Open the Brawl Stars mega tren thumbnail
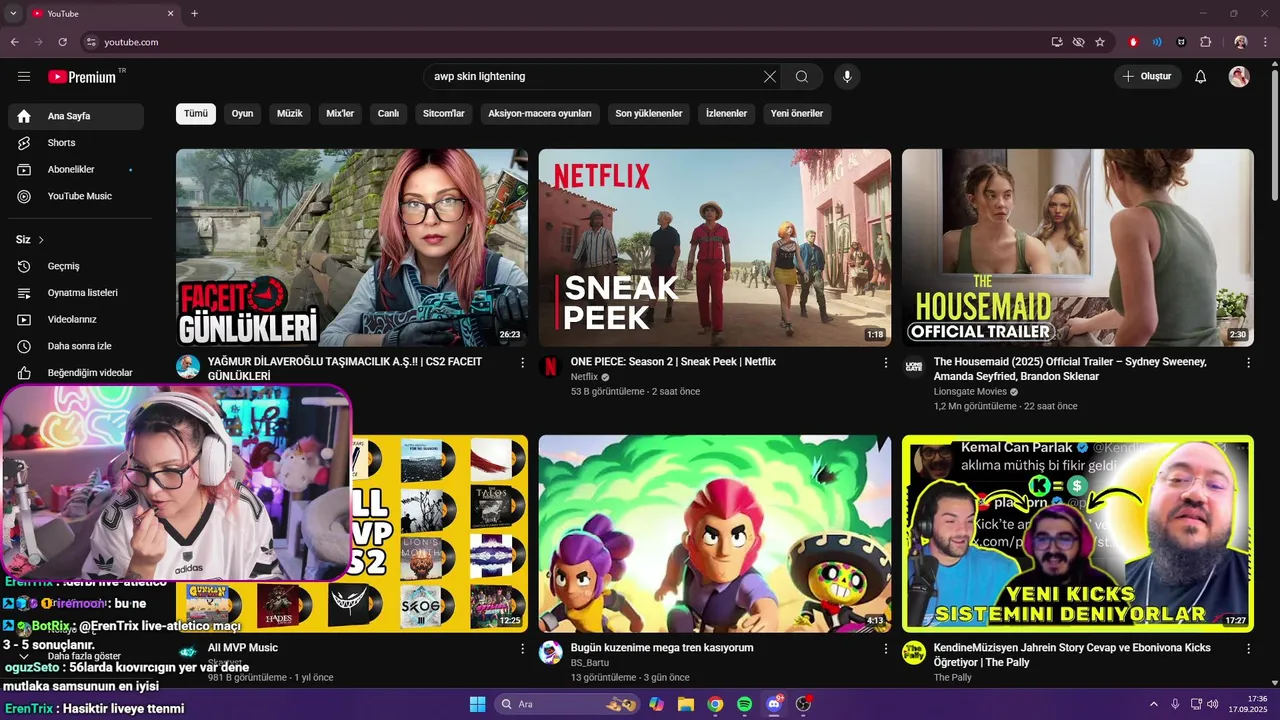1280x720 pixels. pyautogui.click(x=715, y=534)
